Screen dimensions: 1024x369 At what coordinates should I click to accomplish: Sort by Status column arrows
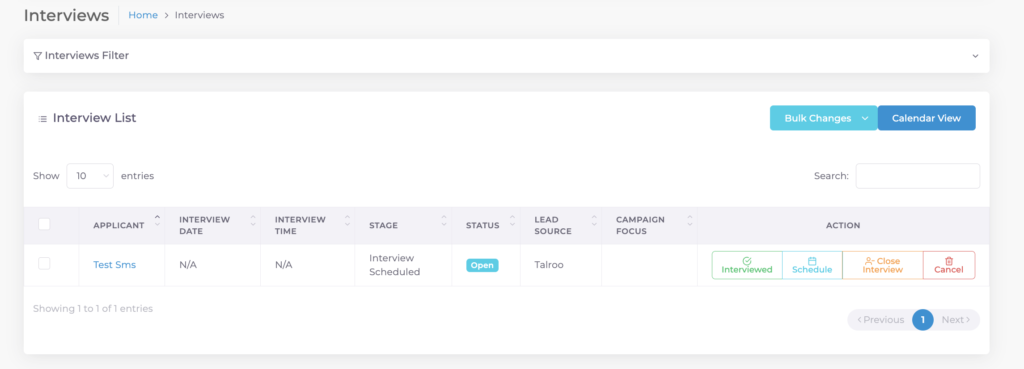513,220
